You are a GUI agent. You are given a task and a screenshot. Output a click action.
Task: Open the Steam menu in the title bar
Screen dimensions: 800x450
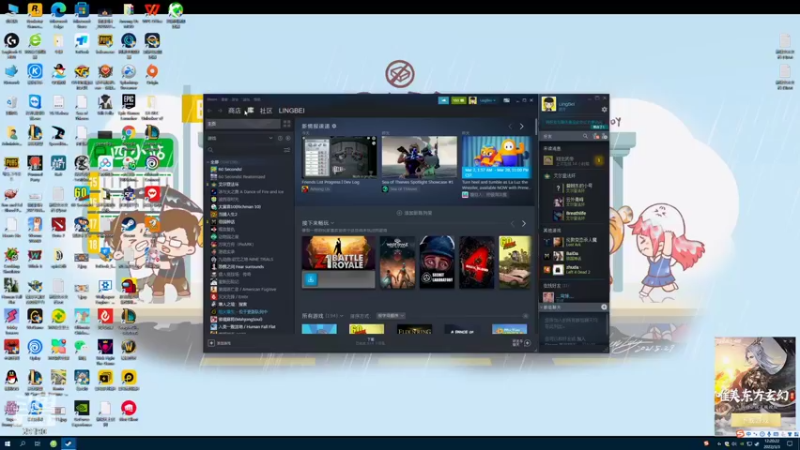[x=212, y=99]
